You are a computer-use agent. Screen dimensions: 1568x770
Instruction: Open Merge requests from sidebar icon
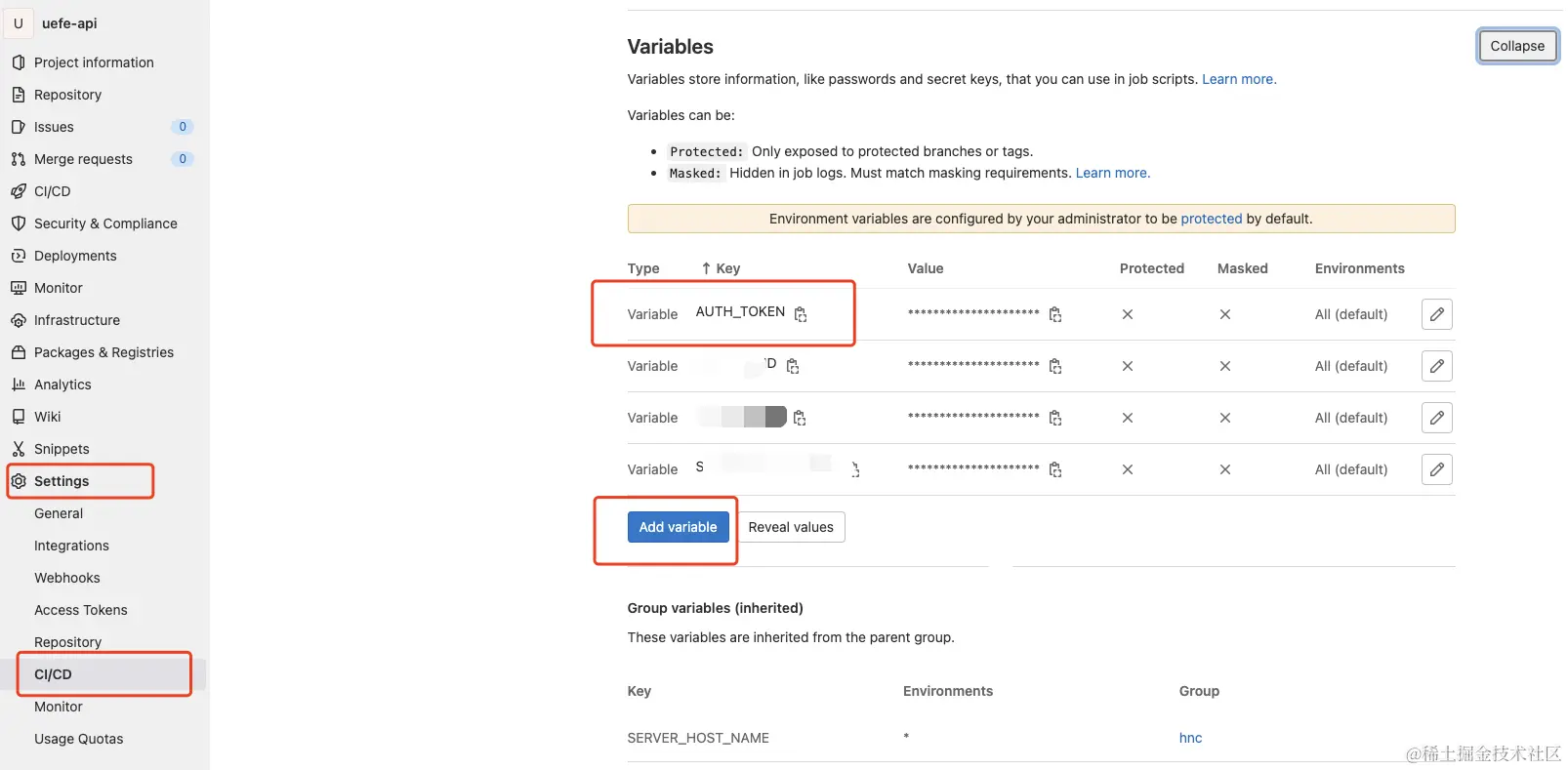point(19,159)
